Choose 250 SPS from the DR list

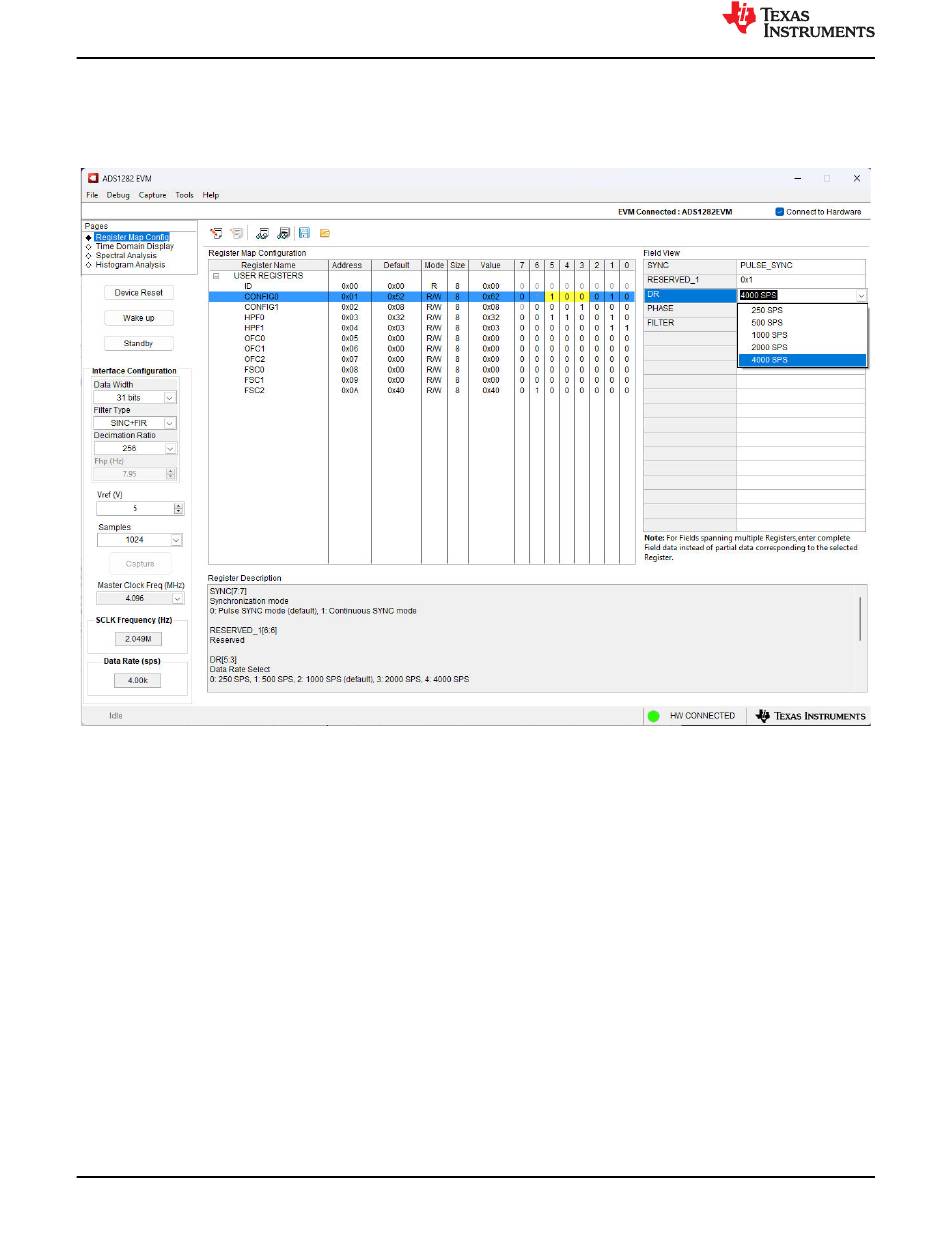pyautogui.click(x=802, y=311)
